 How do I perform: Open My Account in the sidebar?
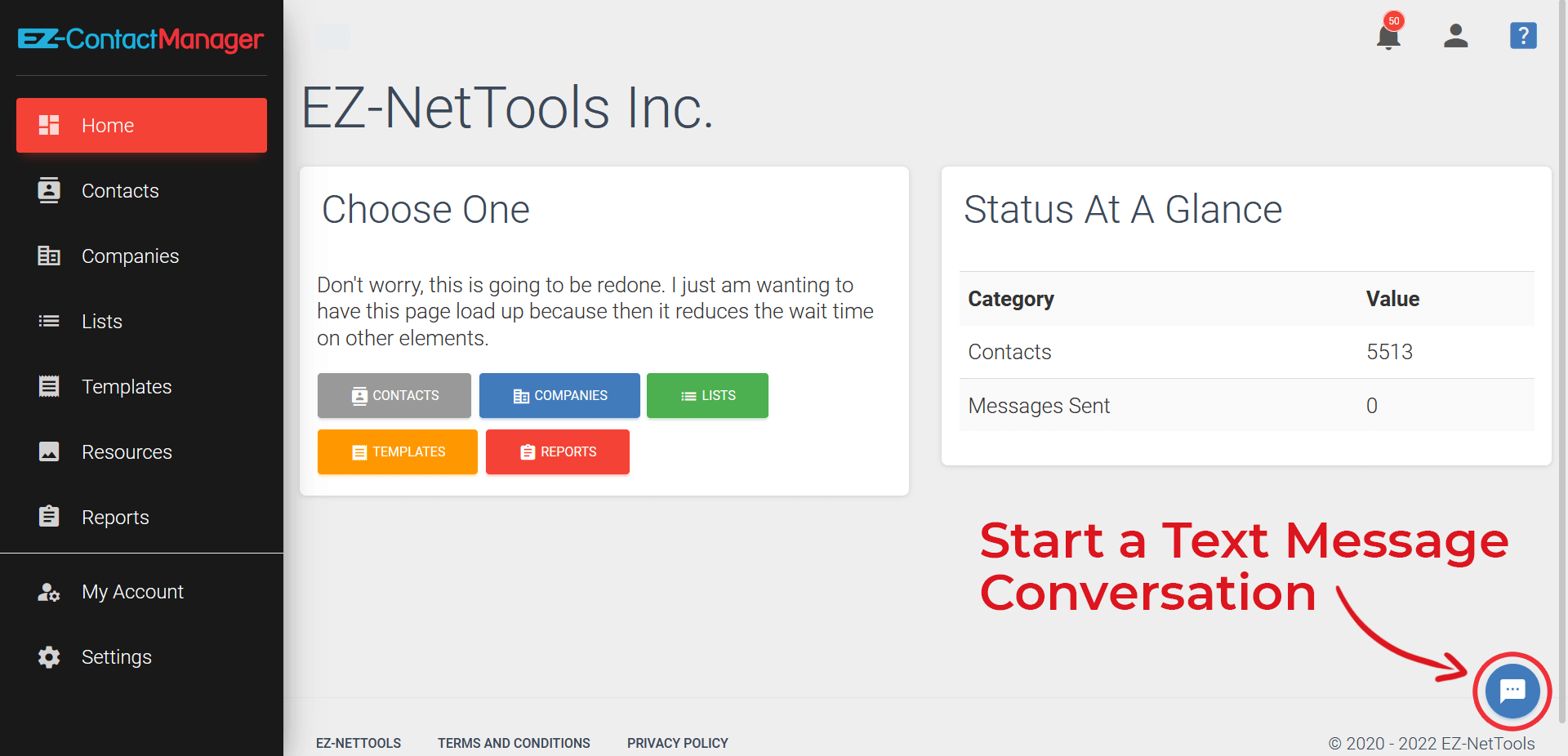coord(141,592)
